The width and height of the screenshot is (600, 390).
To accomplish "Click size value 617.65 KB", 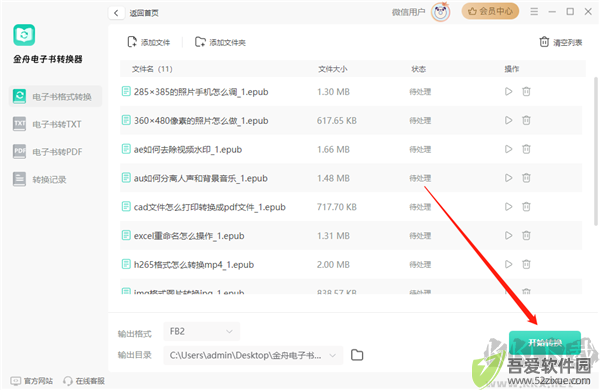I will (x=337, y=121).
